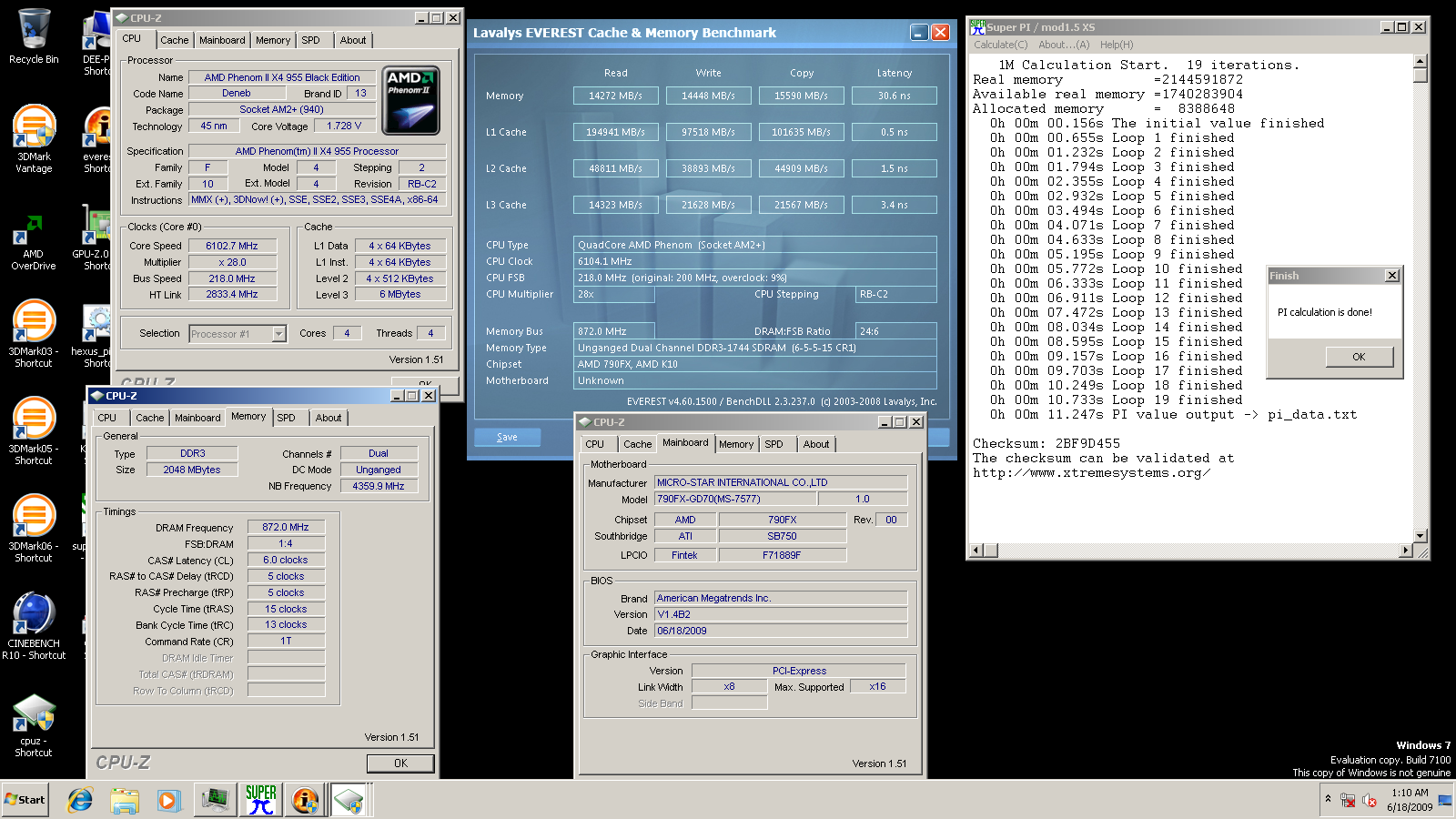1456x819 pixels.
Task: Switch to the EVEREST taskbar button
Action: (305, 800)
